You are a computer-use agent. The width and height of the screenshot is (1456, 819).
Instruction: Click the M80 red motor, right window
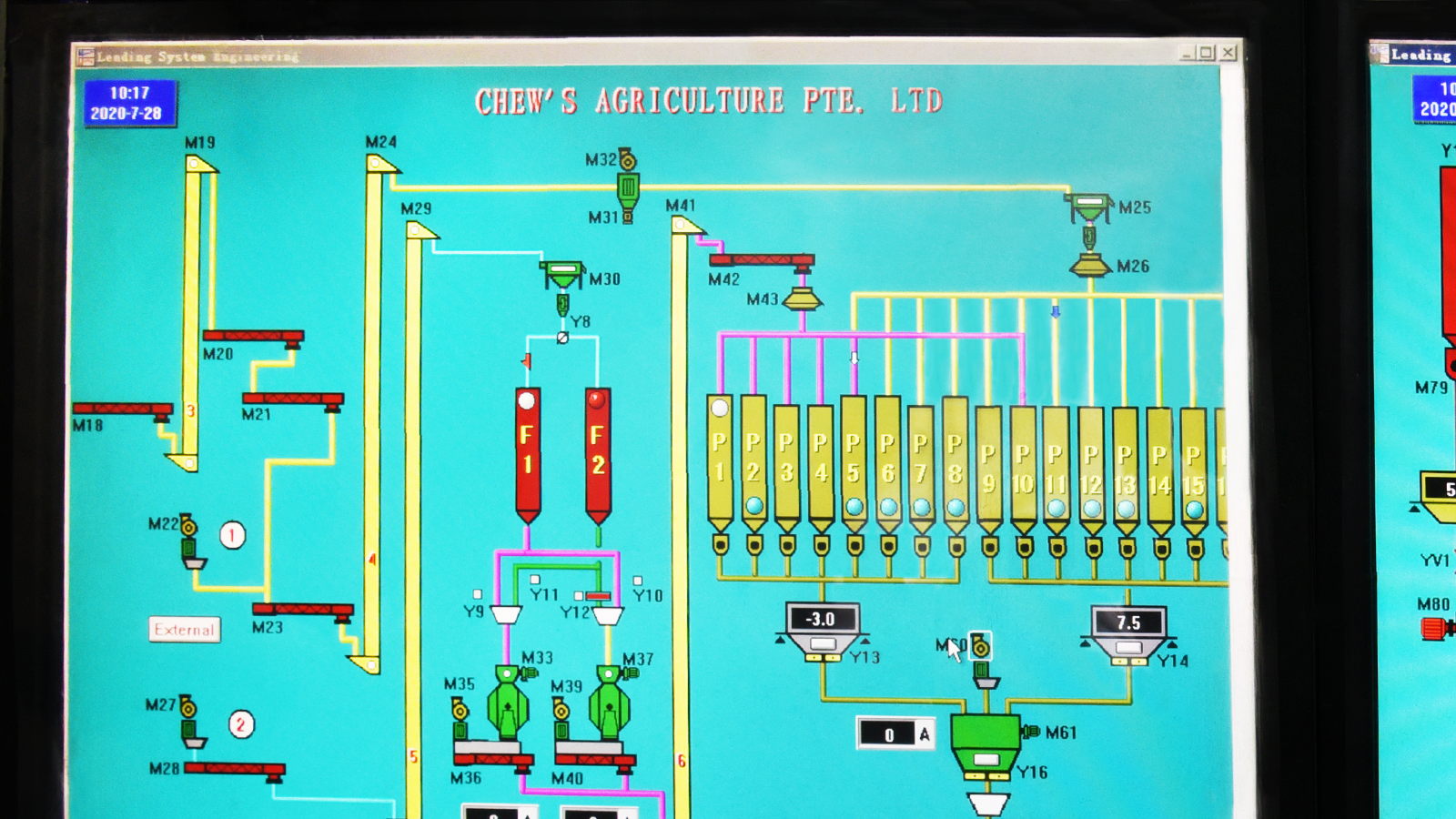pyautogui.click(x=1434, y=628)
